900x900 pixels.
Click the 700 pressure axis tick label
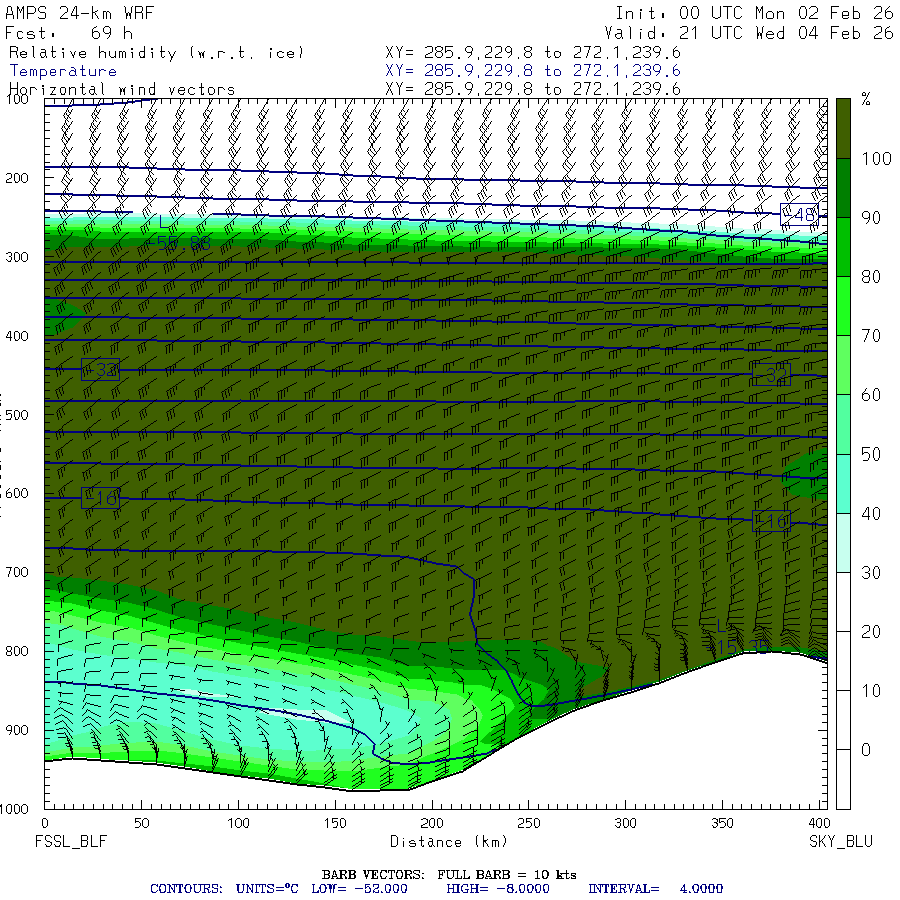tap(17, 572)
